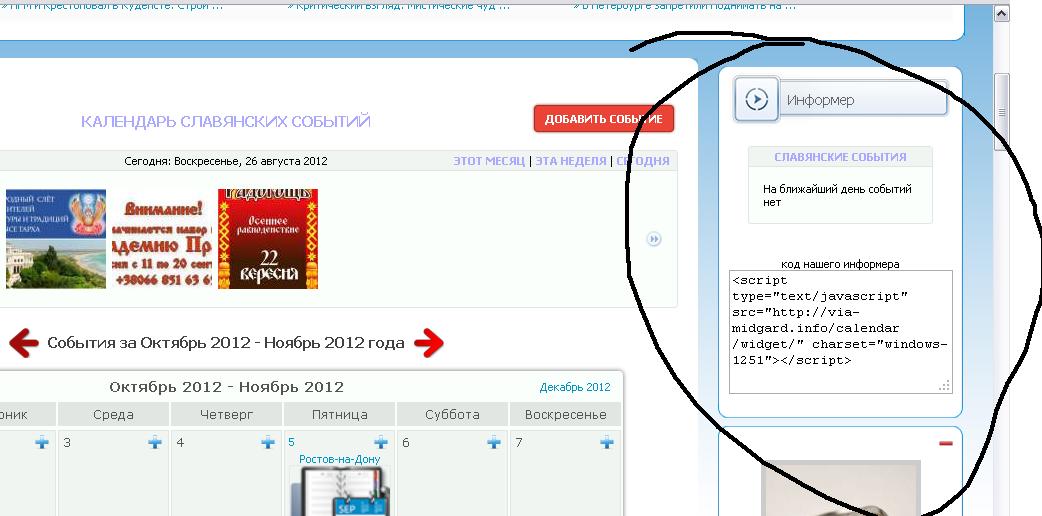The image size is (1042, 516).
Task: Grab the textarea resize handle
Action: point(946,386)
